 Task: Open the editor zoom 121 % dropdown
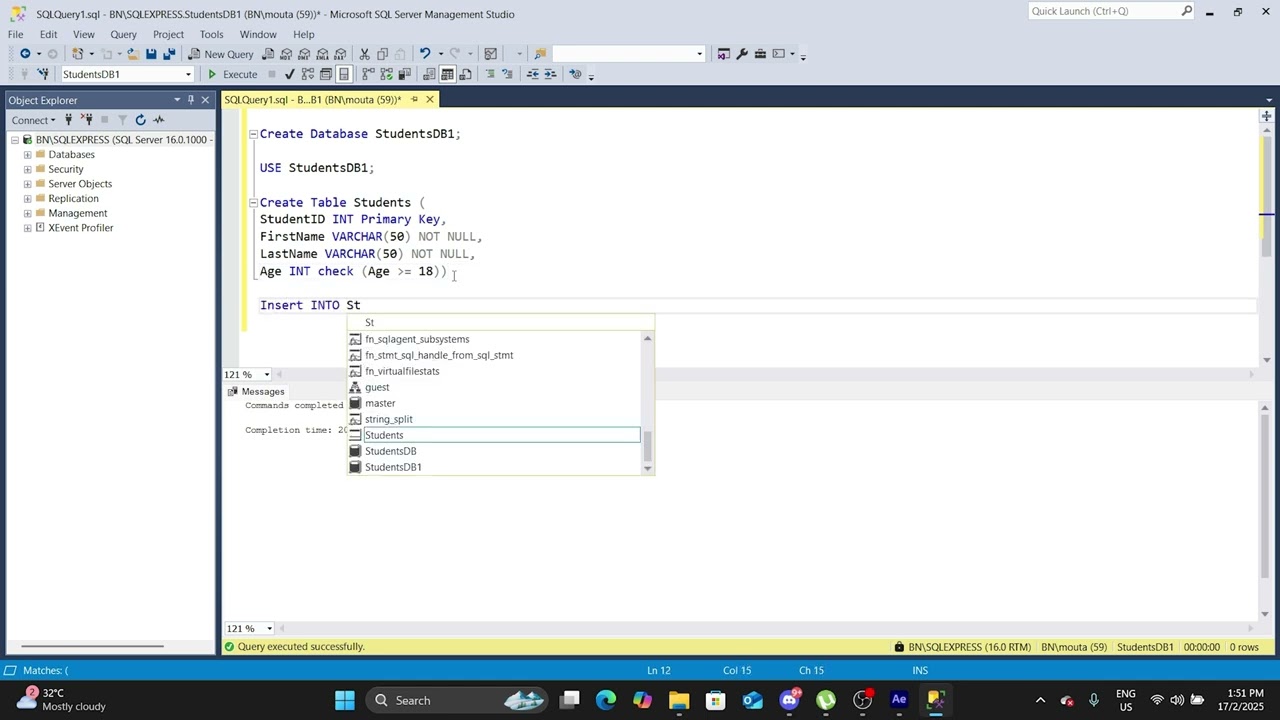(266, 374)
